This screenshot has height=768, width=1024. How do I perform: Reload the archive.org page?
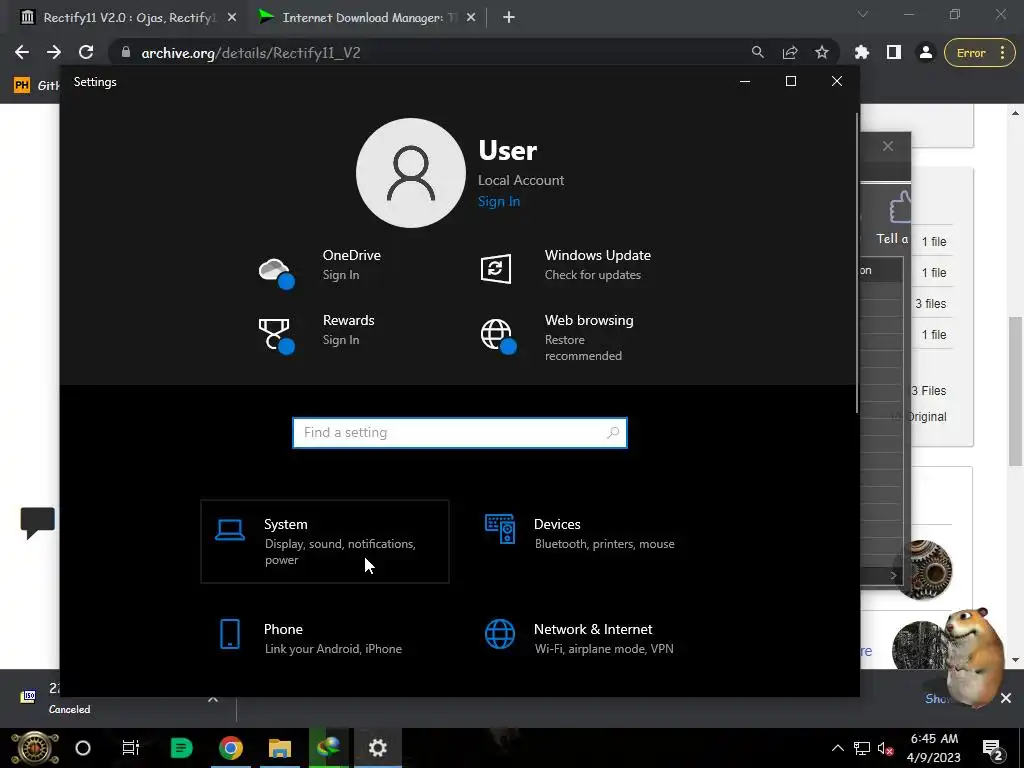[86, 52]
